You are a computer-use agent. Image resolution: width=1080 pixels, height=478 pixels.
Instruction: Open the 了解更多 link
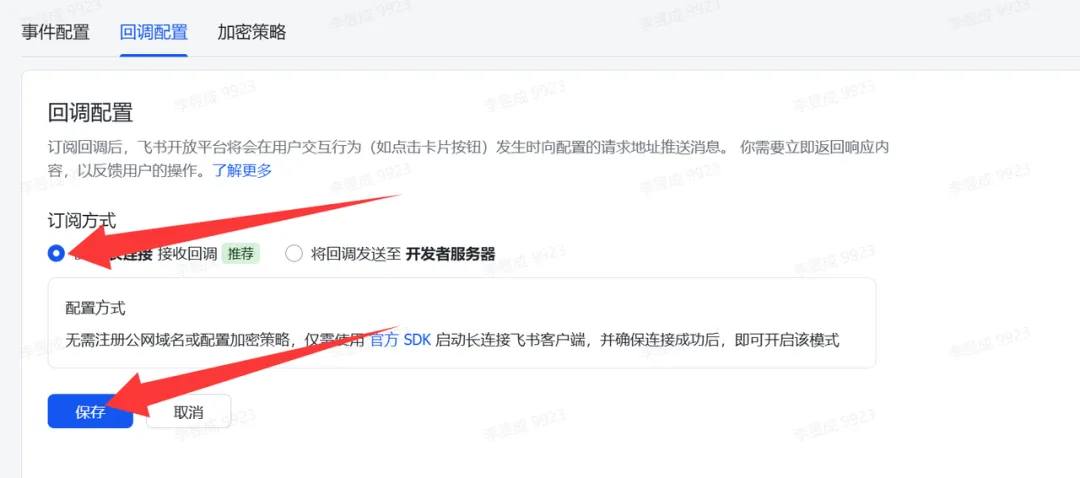242,170
